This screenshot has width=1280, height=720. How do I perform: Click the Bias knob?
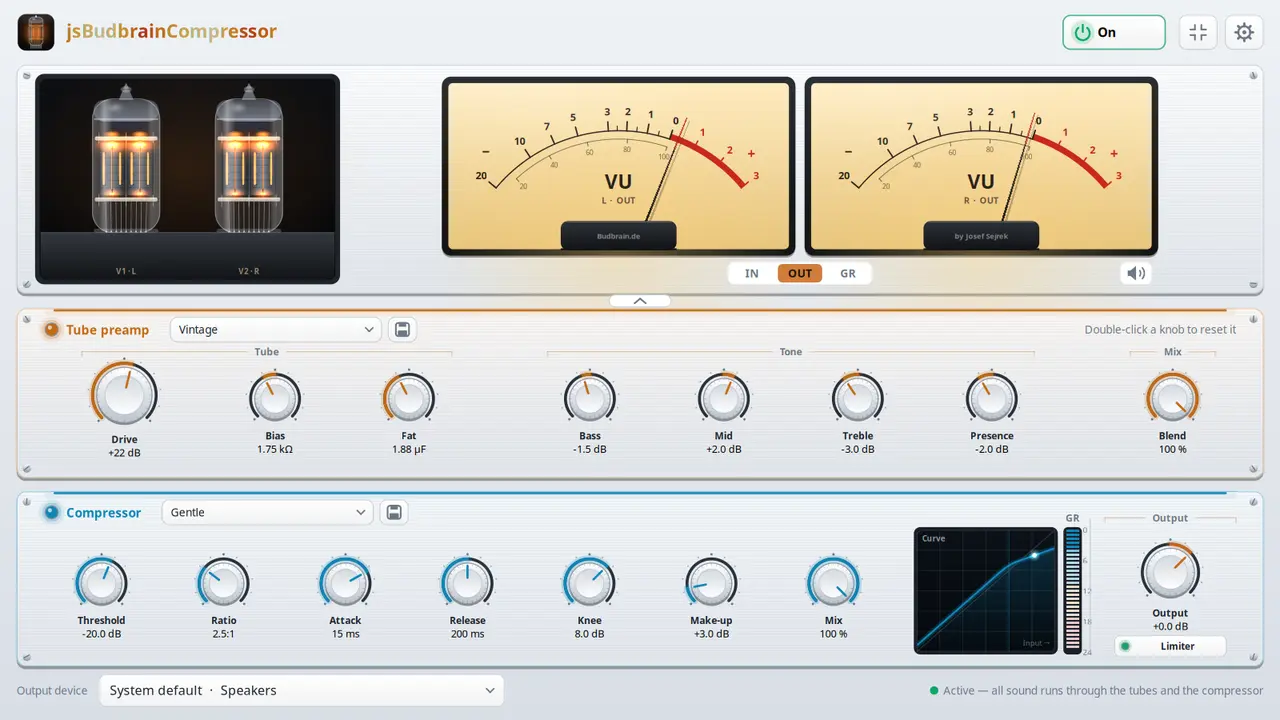[x=275, y=398]
